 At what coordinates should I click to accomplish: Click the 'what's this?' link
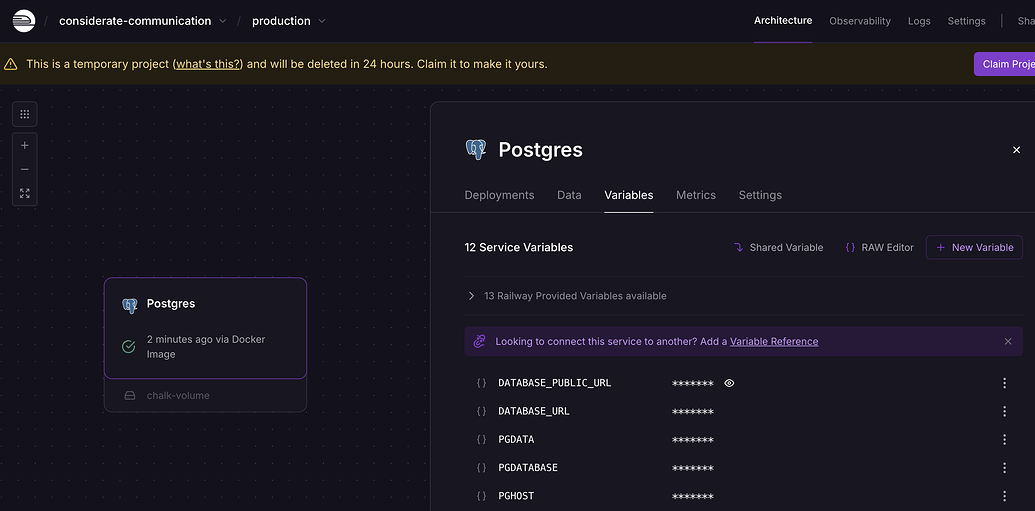208,64
